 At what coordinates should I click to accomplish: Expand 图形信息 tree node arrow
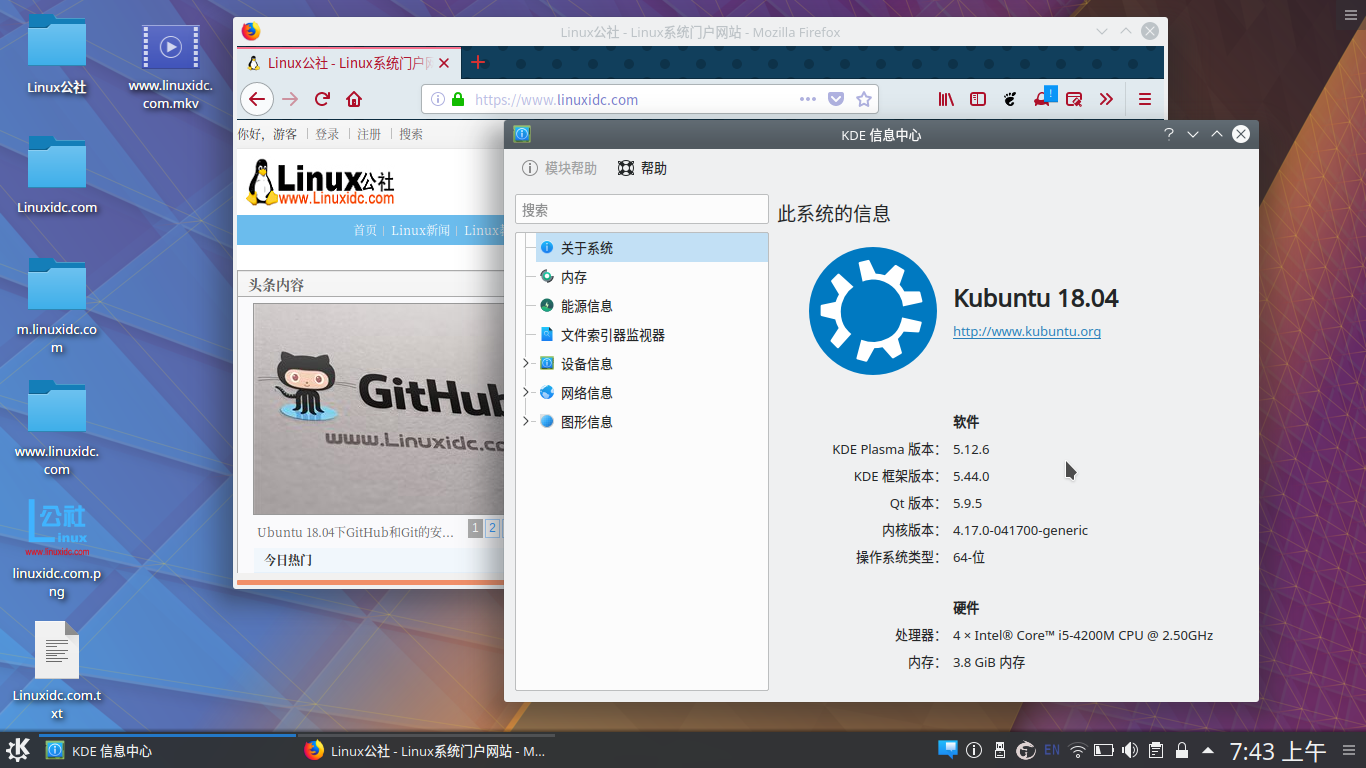(526, 421)
